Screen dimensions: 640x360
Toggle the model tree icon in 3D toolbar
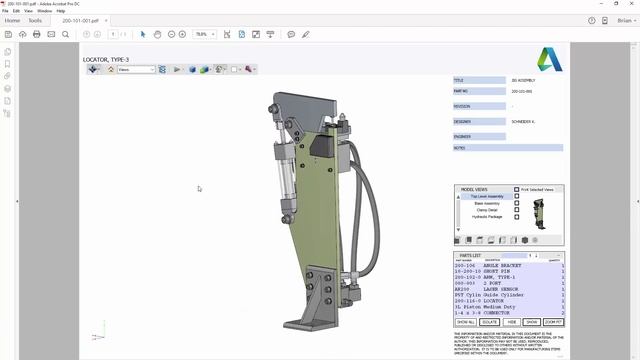(162, 69)
